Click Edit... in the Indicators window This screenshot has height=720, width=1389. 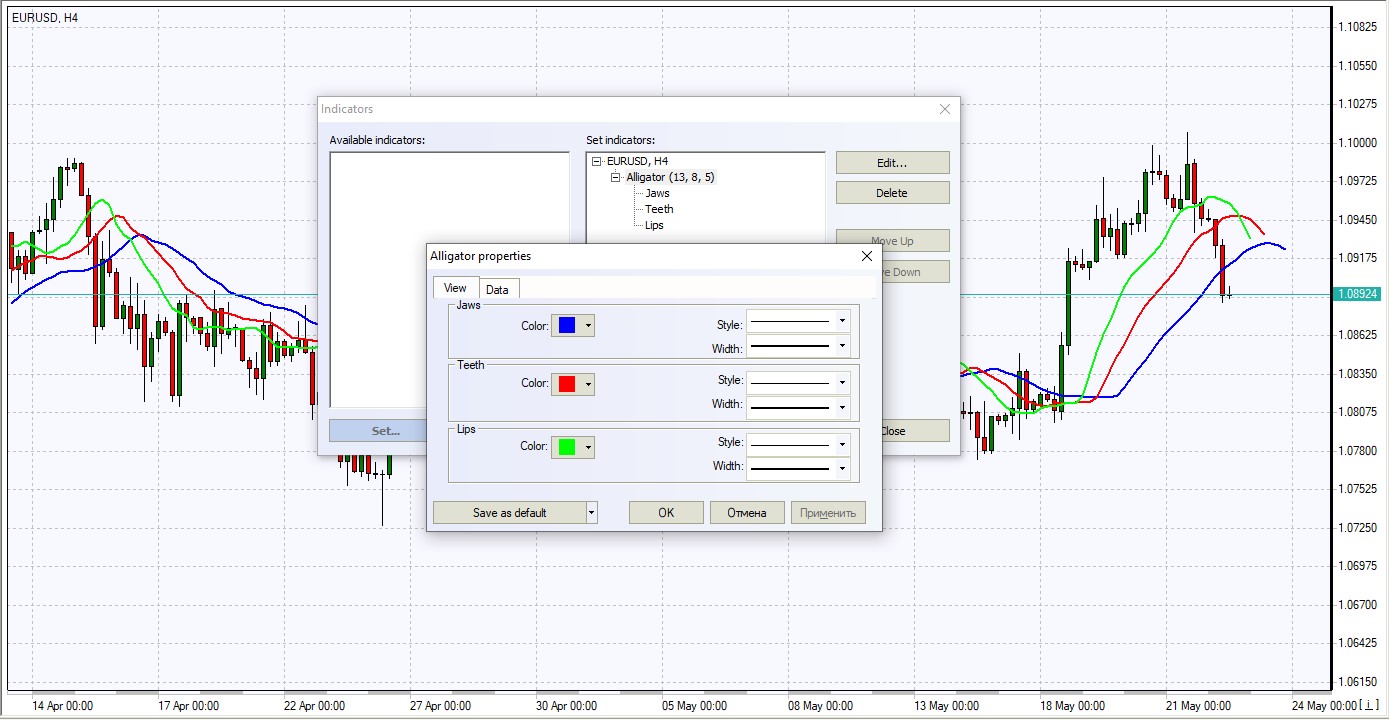point(892,163)
